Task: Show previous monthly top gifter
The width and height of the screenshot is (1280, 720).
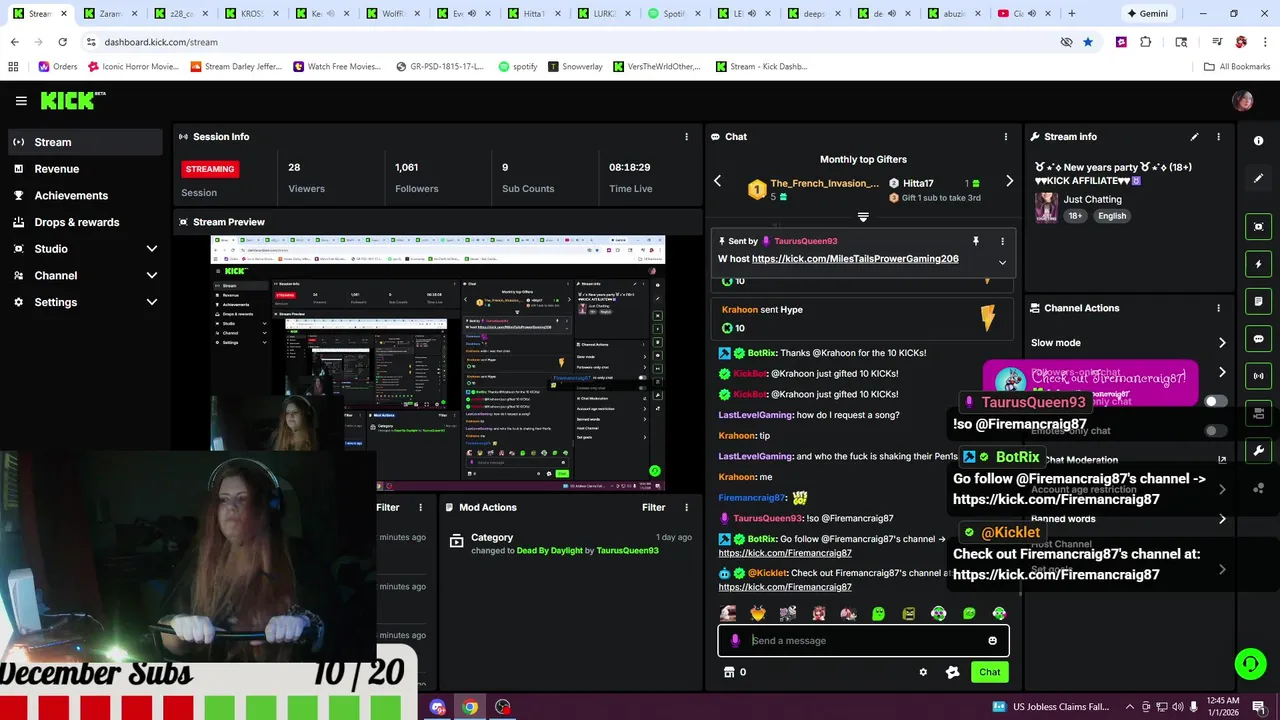Action: [x=717, y=181]
